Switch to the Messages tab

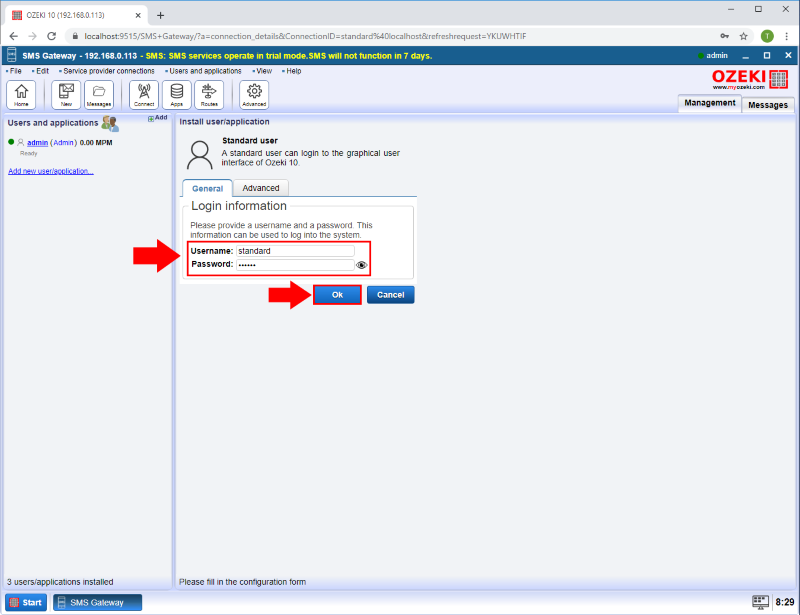coord(768,105)
